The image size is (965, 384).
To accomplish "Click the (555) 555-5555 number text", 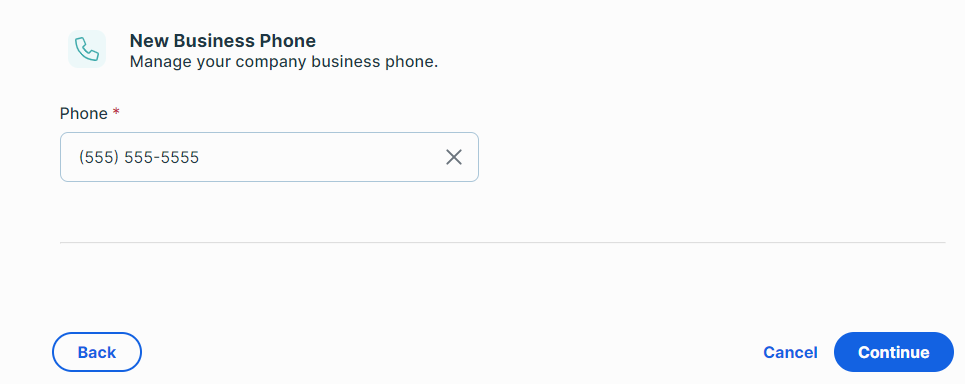I will (139, 158).
